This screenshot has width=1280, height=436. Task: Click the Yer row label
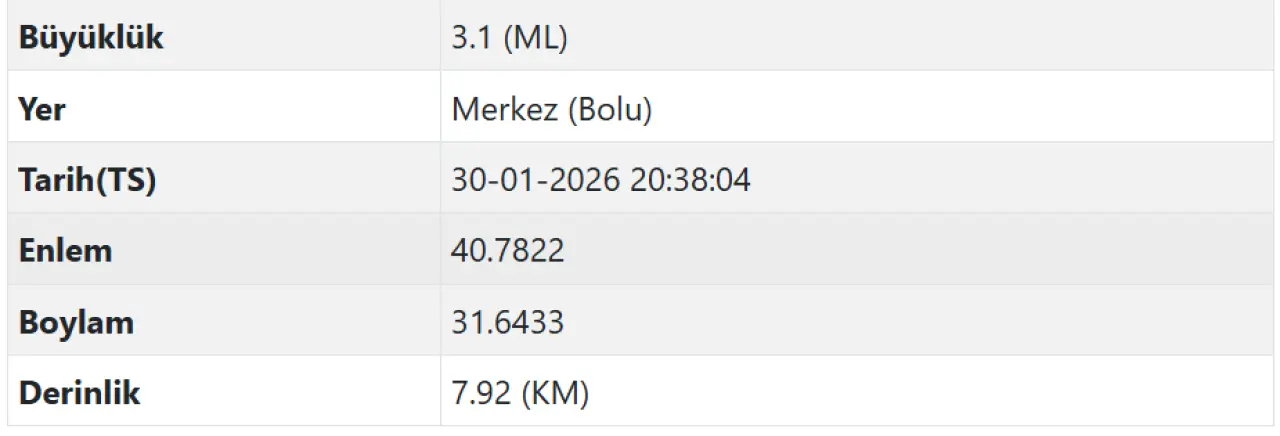[42, 109]
